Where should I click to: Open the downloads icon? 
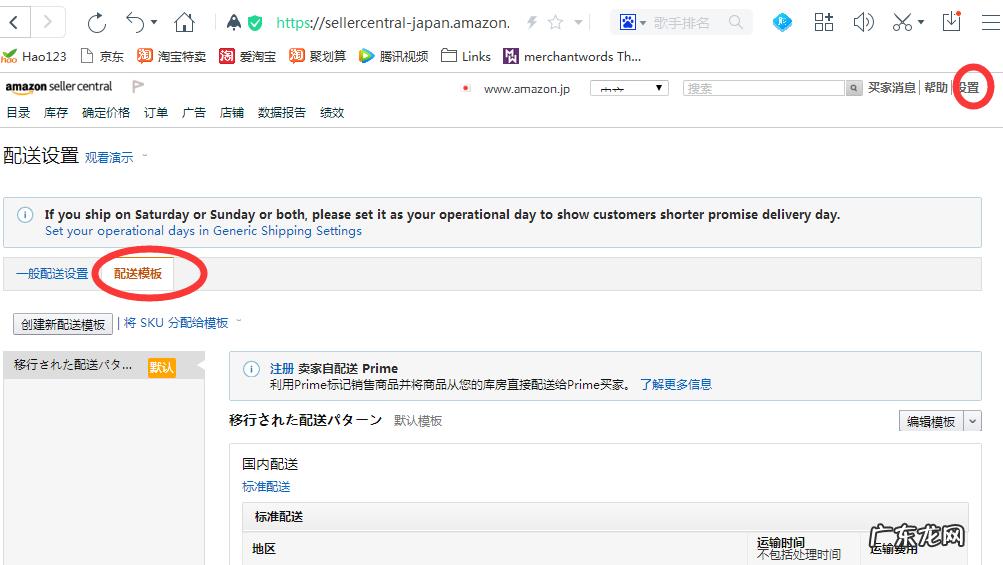952,22
